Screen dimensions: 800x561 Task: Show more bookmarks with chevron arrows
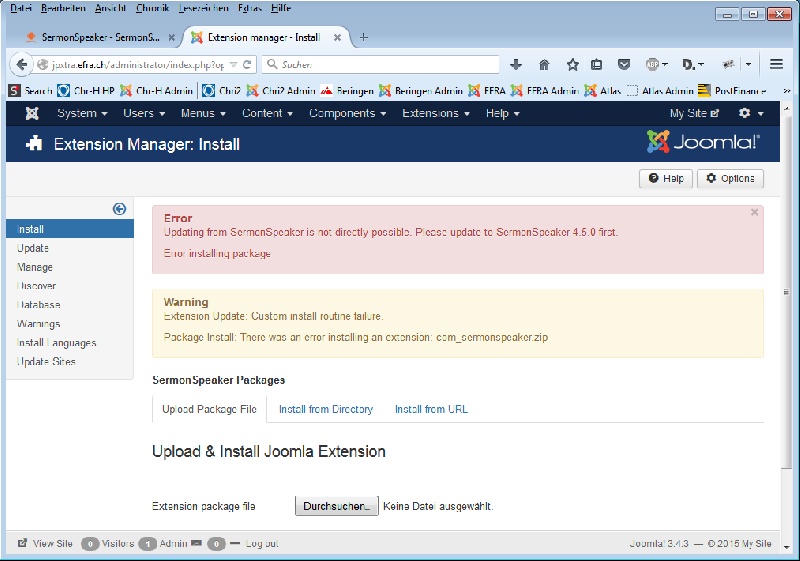click(787, 91)
